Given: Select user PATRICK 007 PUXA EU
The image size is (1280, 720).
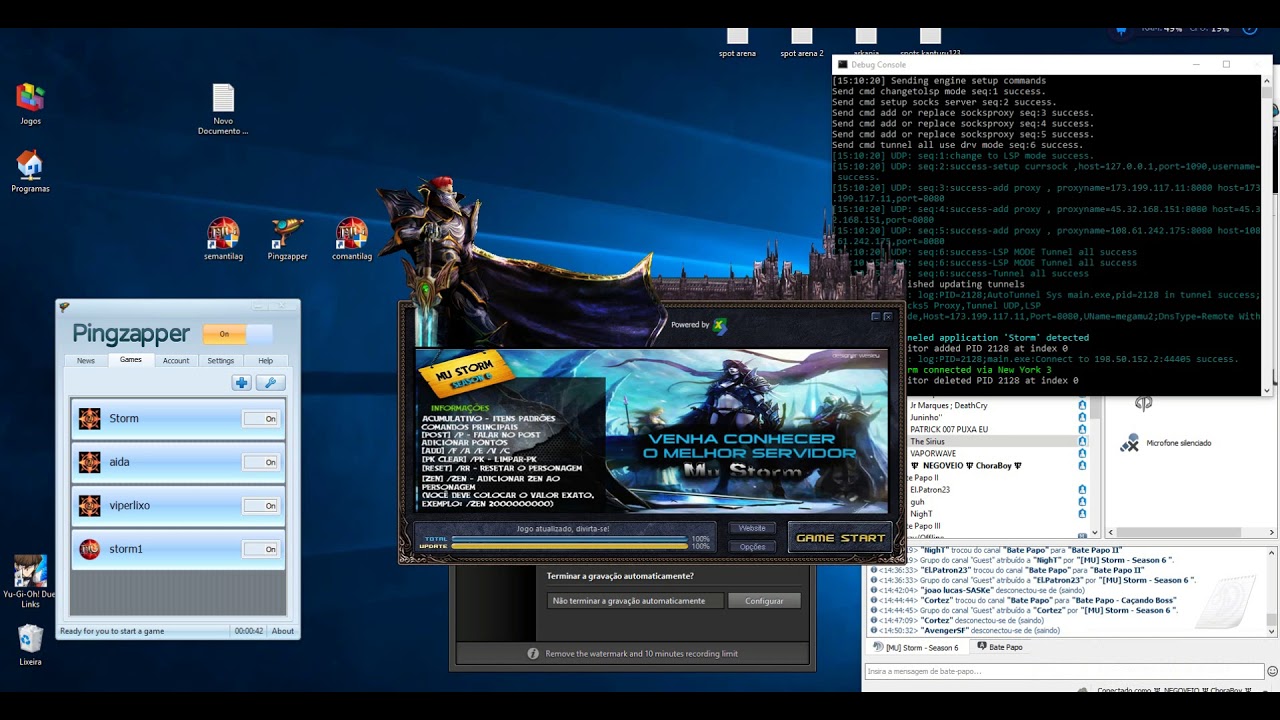Looking at the screenshot, I should pos(949,429).
